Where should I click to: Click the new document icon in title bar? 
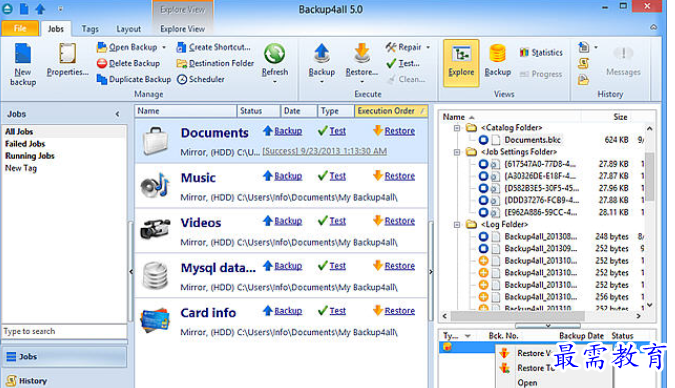pyautogui.click(x=25, y=9)
